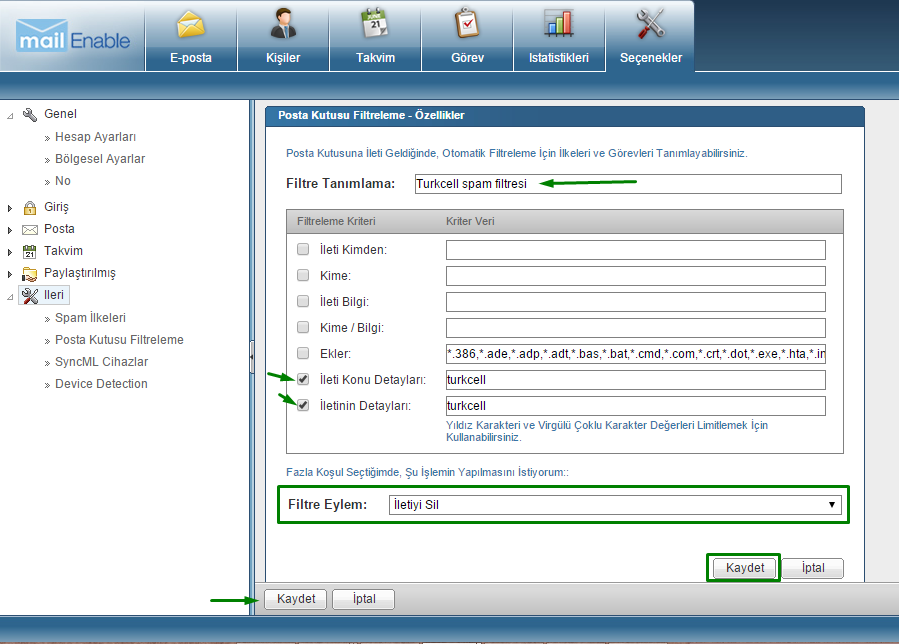This screenshot has height=644, width=899.
Task: Click the Kime input field
Action: coord(636,276)
